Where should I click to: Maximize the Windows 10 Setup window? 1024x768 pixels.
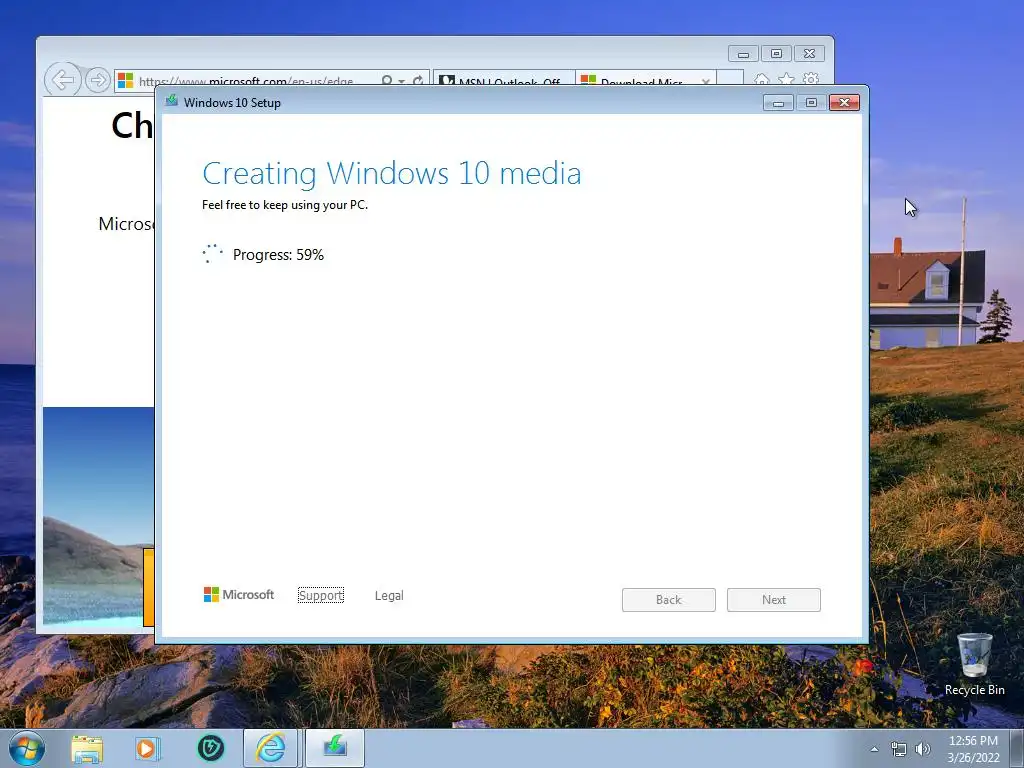811,103
